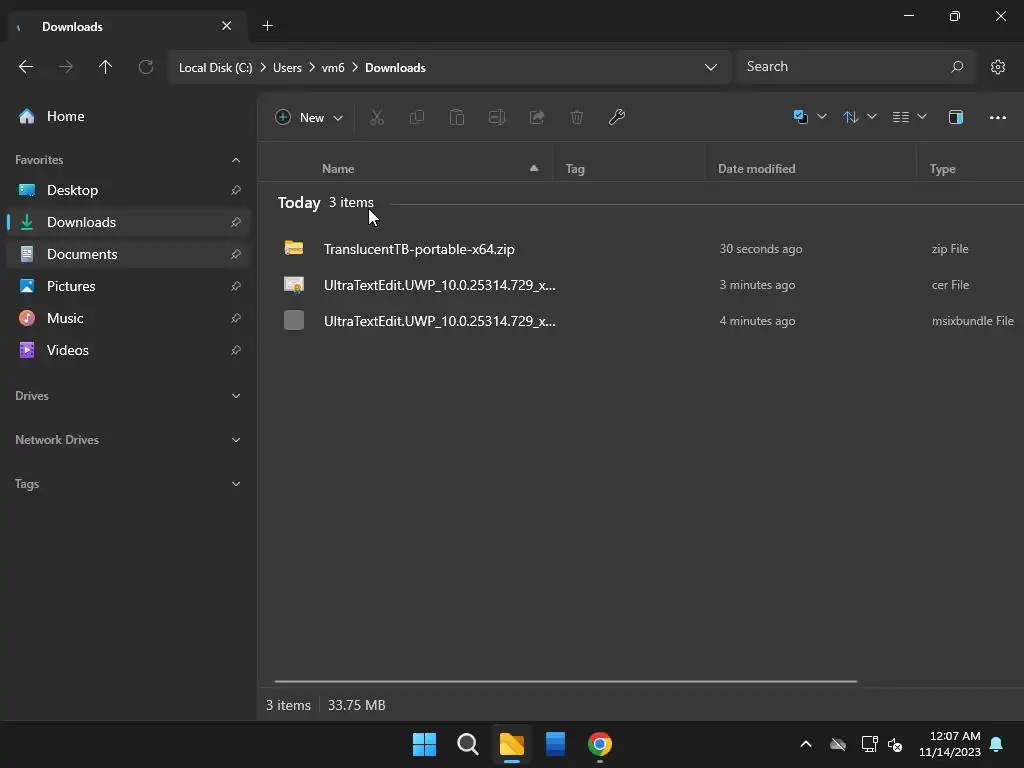This screenshot has width=1024, height=768.
Task: Go forward with the right arrow
Action: click(65, 67)
